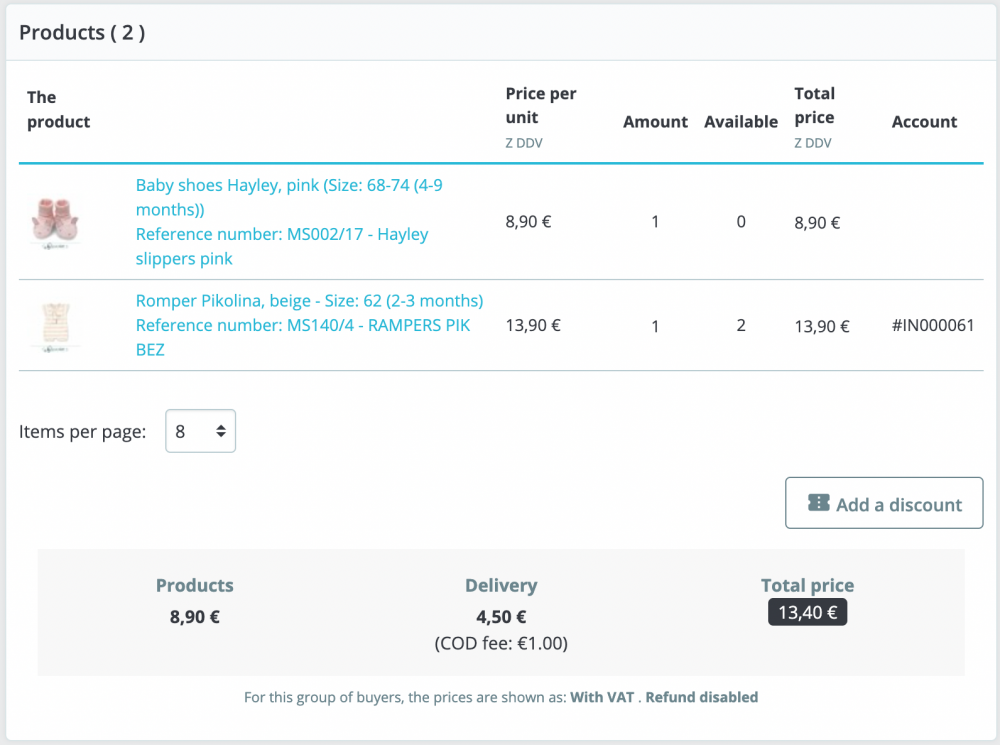Click the ticket icon on Add a discount
Screen dimensions: 1000x745
pyautogui.click(x=818, y=503)
